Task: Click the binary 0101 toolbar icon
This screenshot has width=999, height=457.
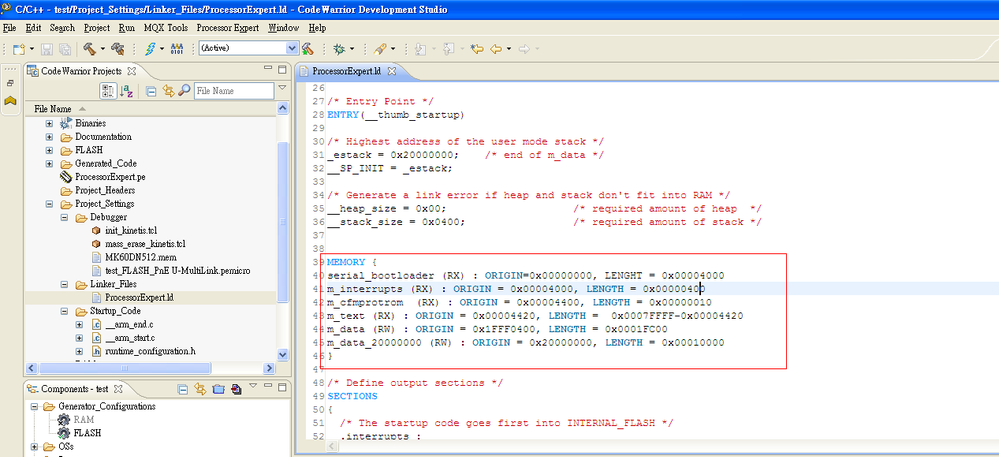Action: pos(176,48)
